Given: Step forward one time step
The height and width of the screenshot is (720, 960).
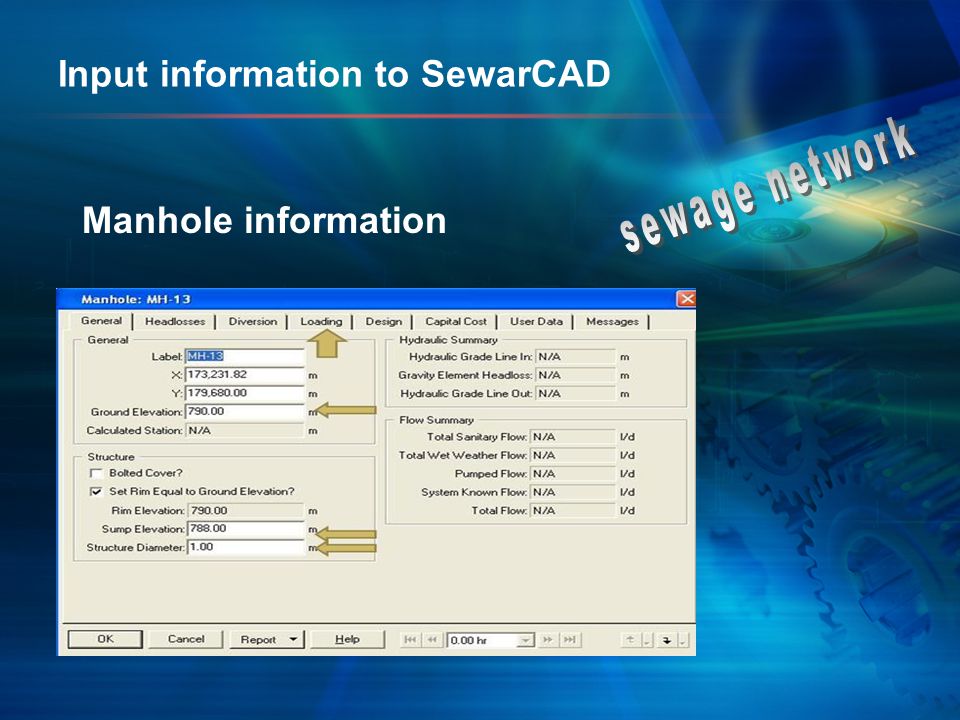Looking at the screenshot, I should pyautogui.click(x=548, y=640).
